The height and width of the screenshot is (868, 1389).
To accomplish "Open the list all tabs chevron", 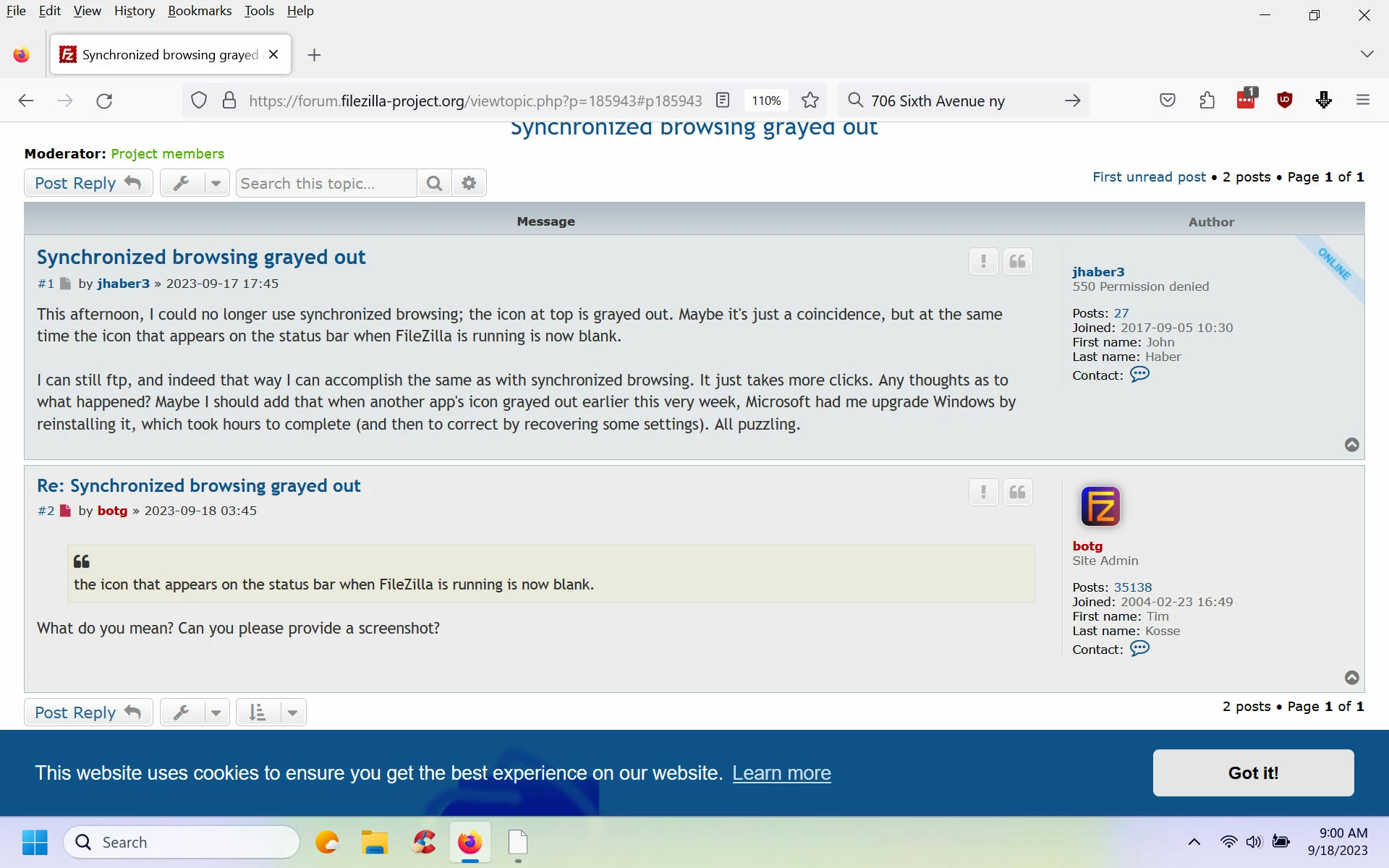I will (1366, 54).
